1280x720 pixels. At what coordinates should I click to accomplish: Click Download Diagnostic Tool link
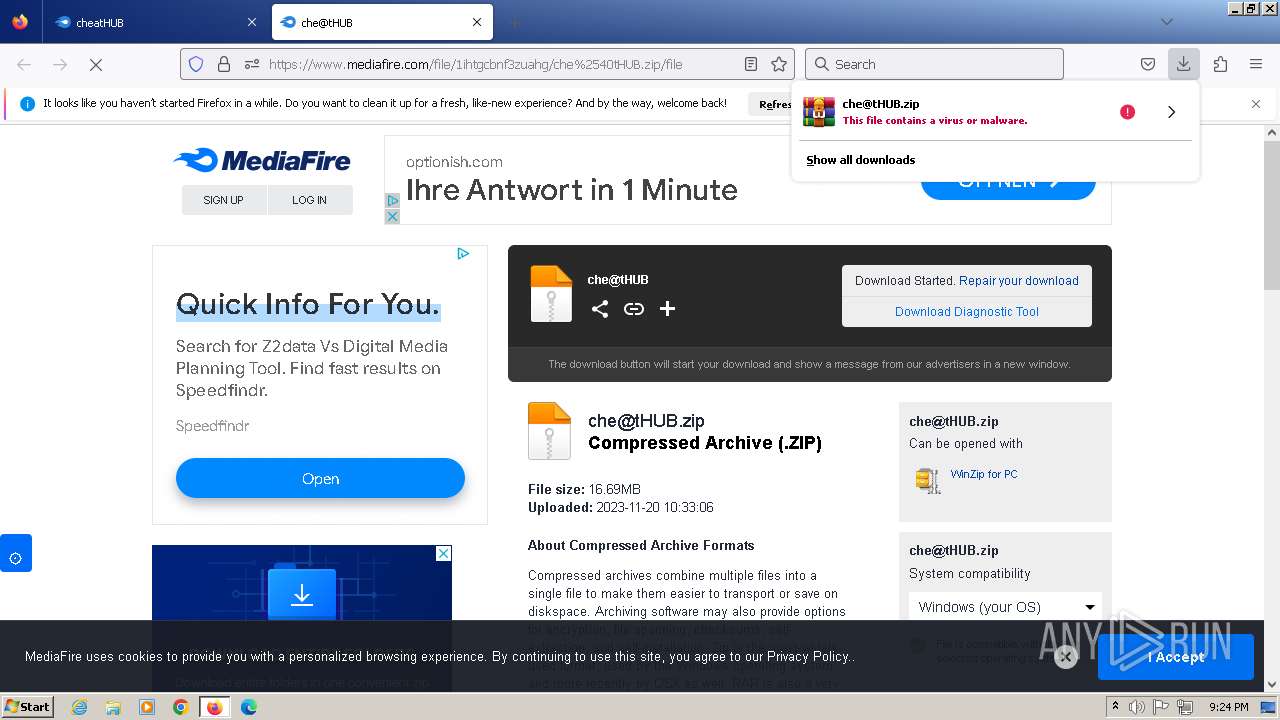click(x=967, y=312)
